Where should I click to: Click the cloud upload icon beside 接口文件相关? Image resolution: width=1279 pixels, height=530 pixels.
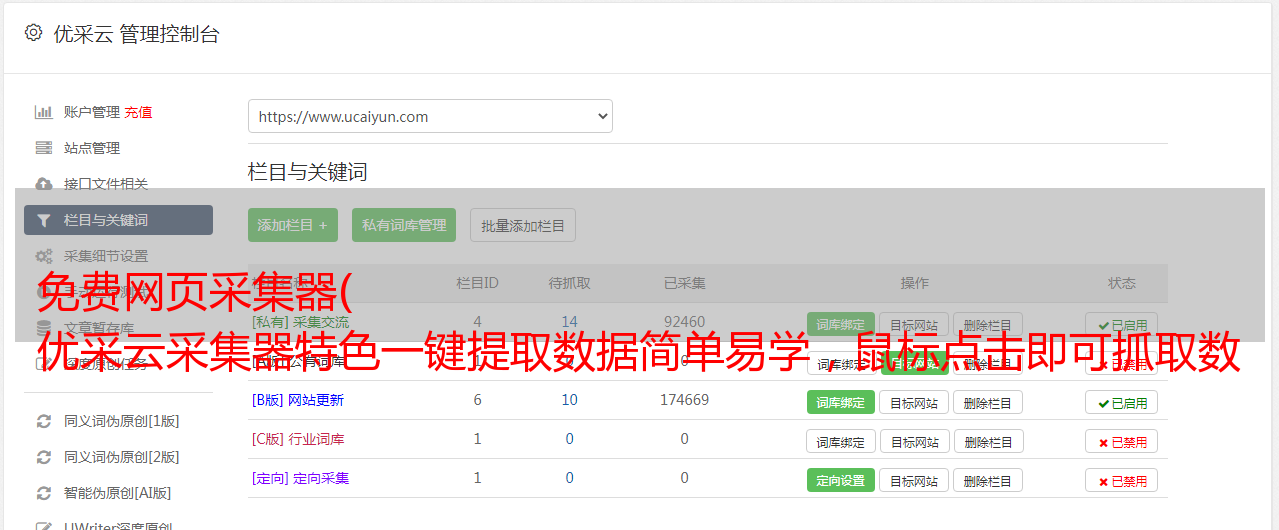click(44, 184)
